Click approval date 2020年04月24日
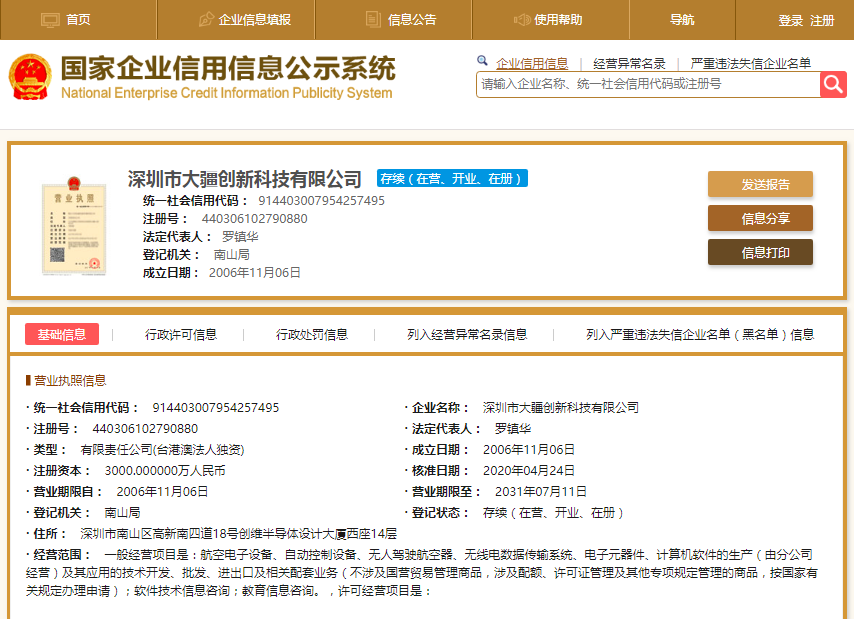The image size is (854, 619). pos(528,471)
